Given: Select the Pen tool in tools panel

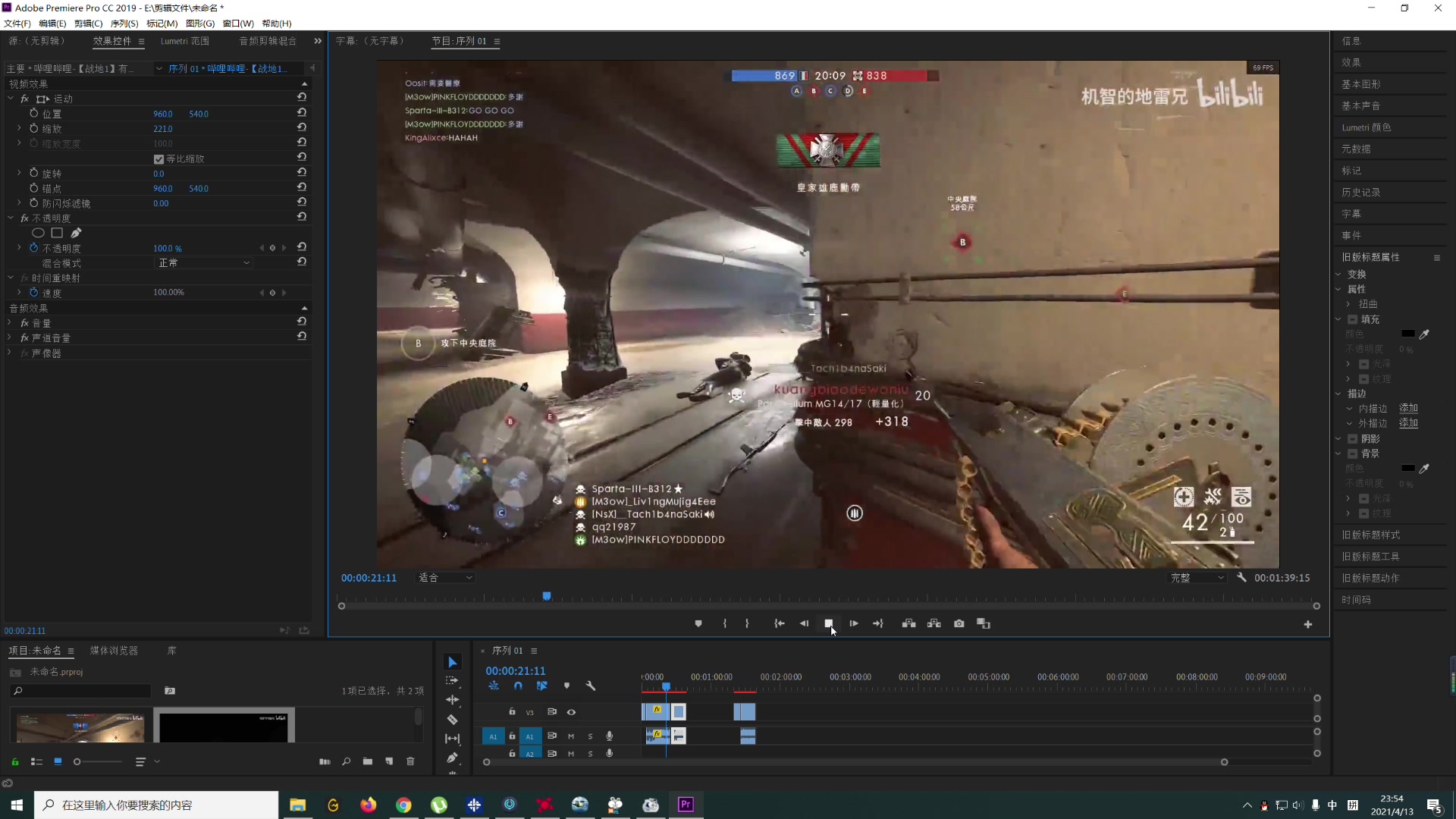Looking at the screenshot, I should click(x=453, y=758).
